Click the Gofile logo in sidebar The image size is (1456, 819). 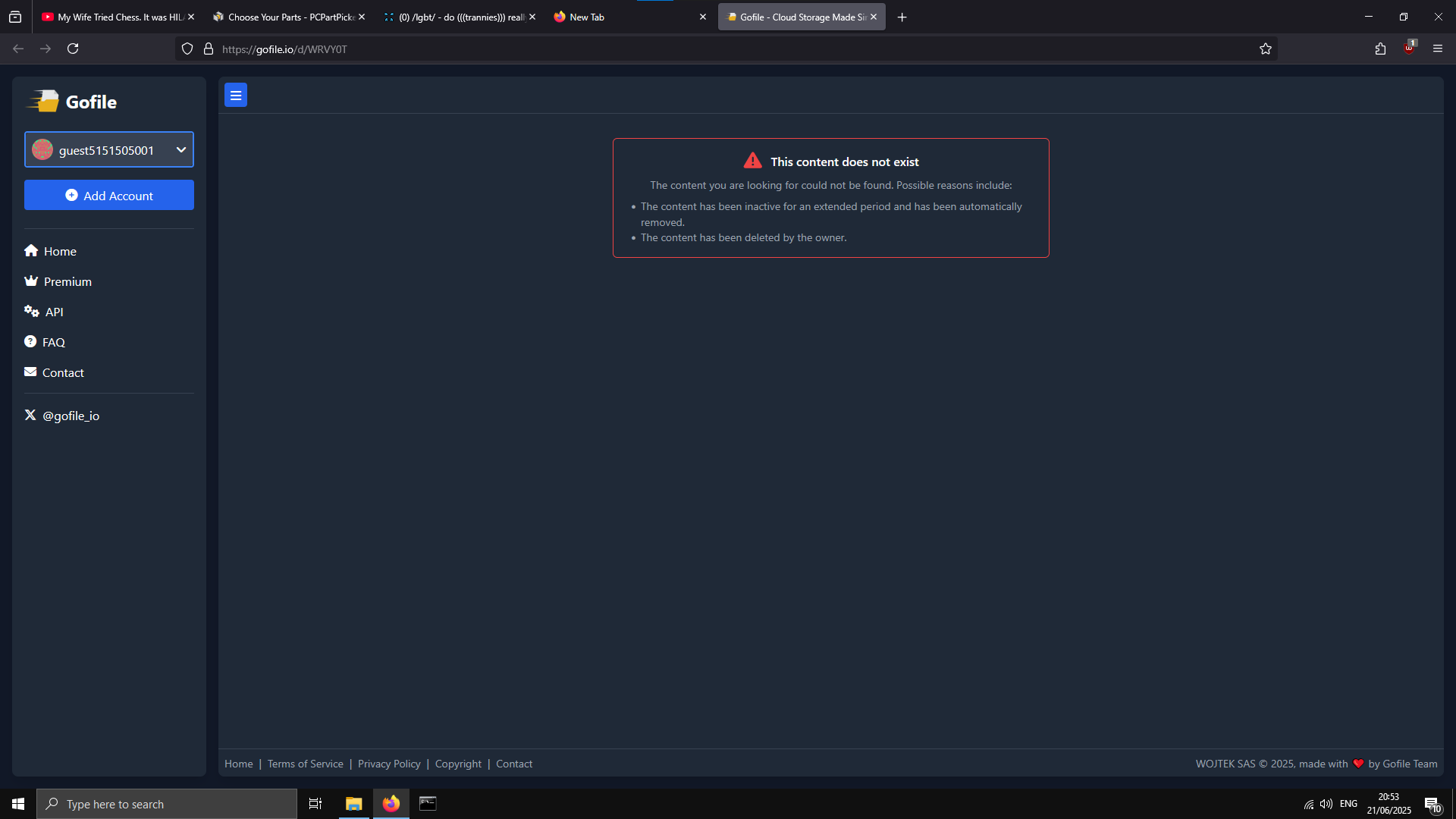(x=72, y=102)
